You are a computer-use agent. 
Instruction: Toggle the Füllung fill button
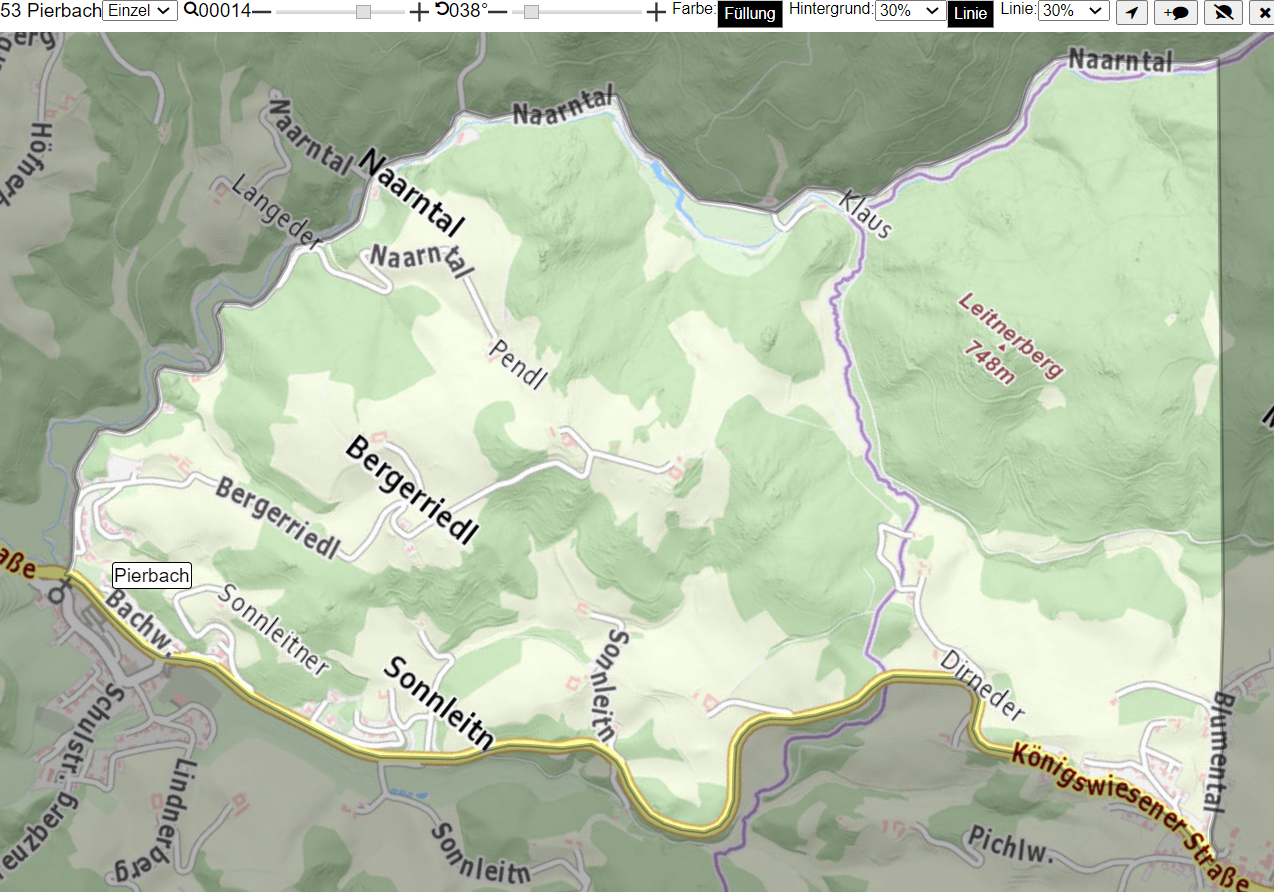pos(750,14)
